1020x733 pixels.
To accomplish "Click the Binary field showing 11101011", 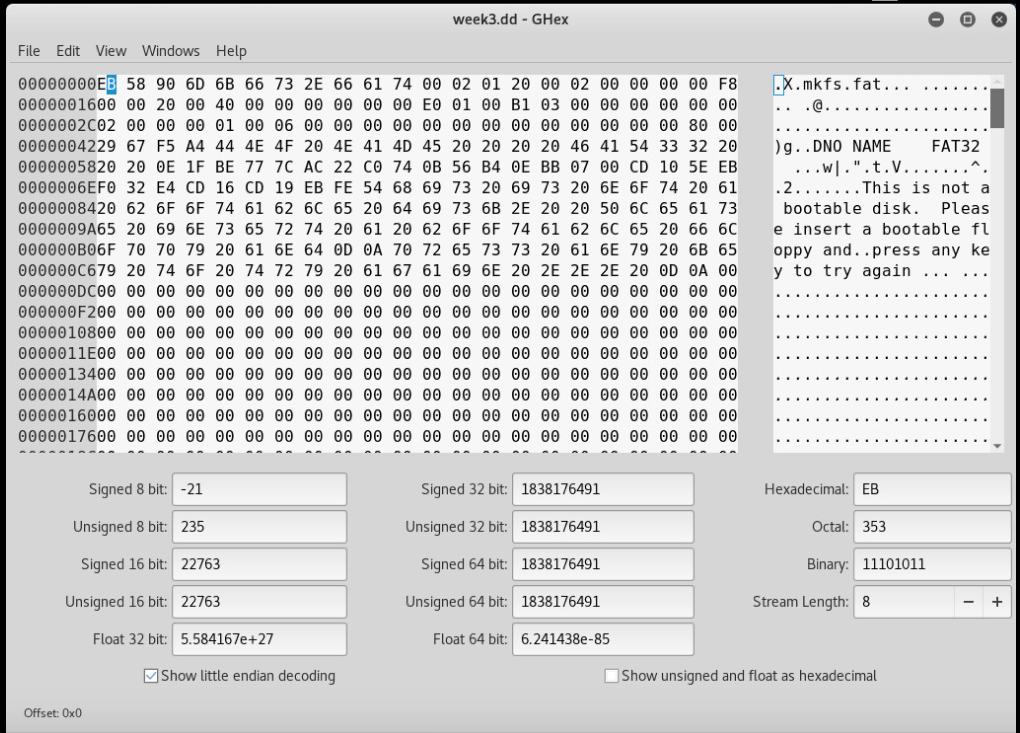I will coord(931,564).
